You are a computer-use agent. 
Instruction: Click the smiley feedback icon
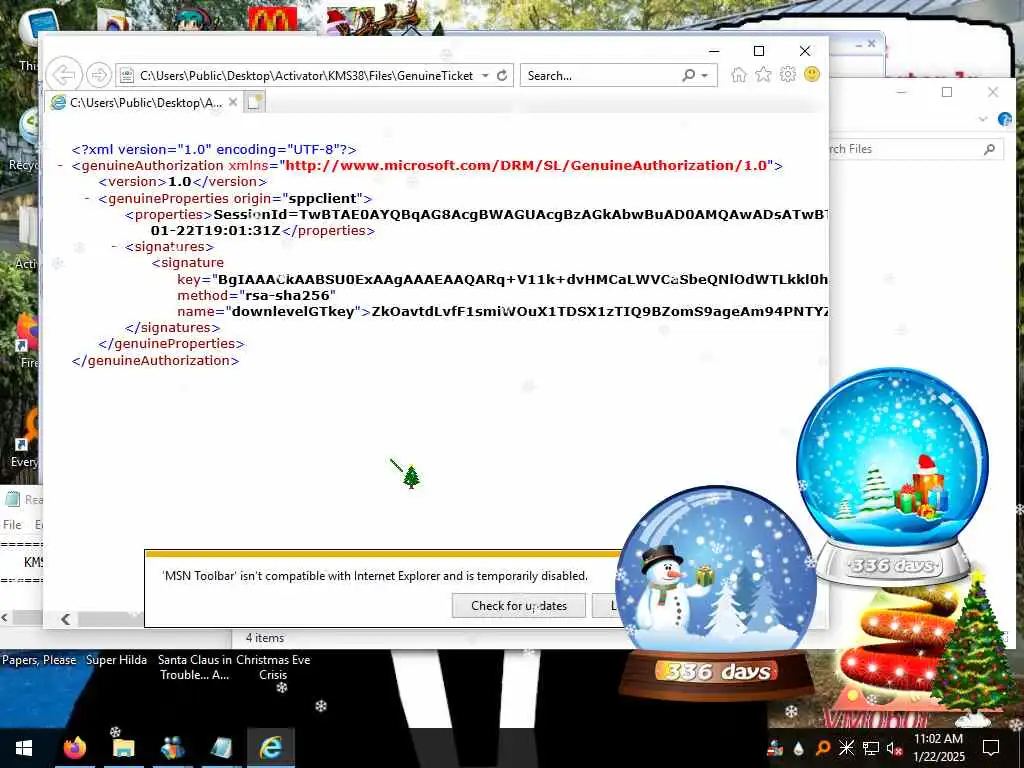(x=812, y=74)
